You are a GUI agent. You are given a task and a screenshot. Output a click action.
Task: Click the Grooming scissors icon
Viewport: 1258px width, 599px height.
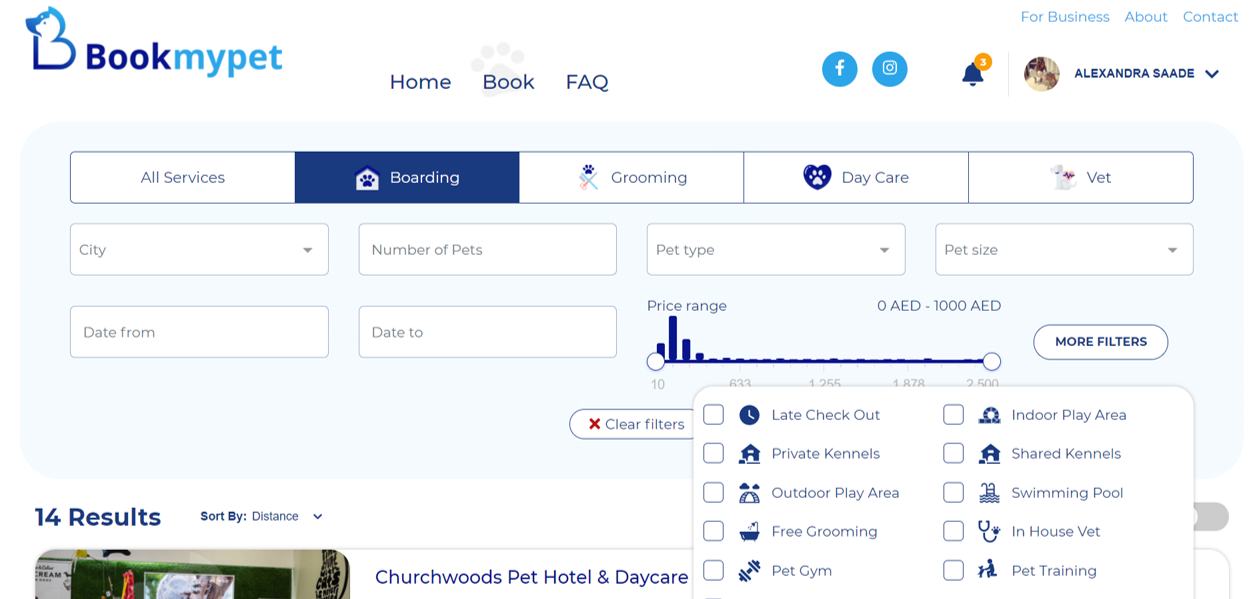pos(589,178)
